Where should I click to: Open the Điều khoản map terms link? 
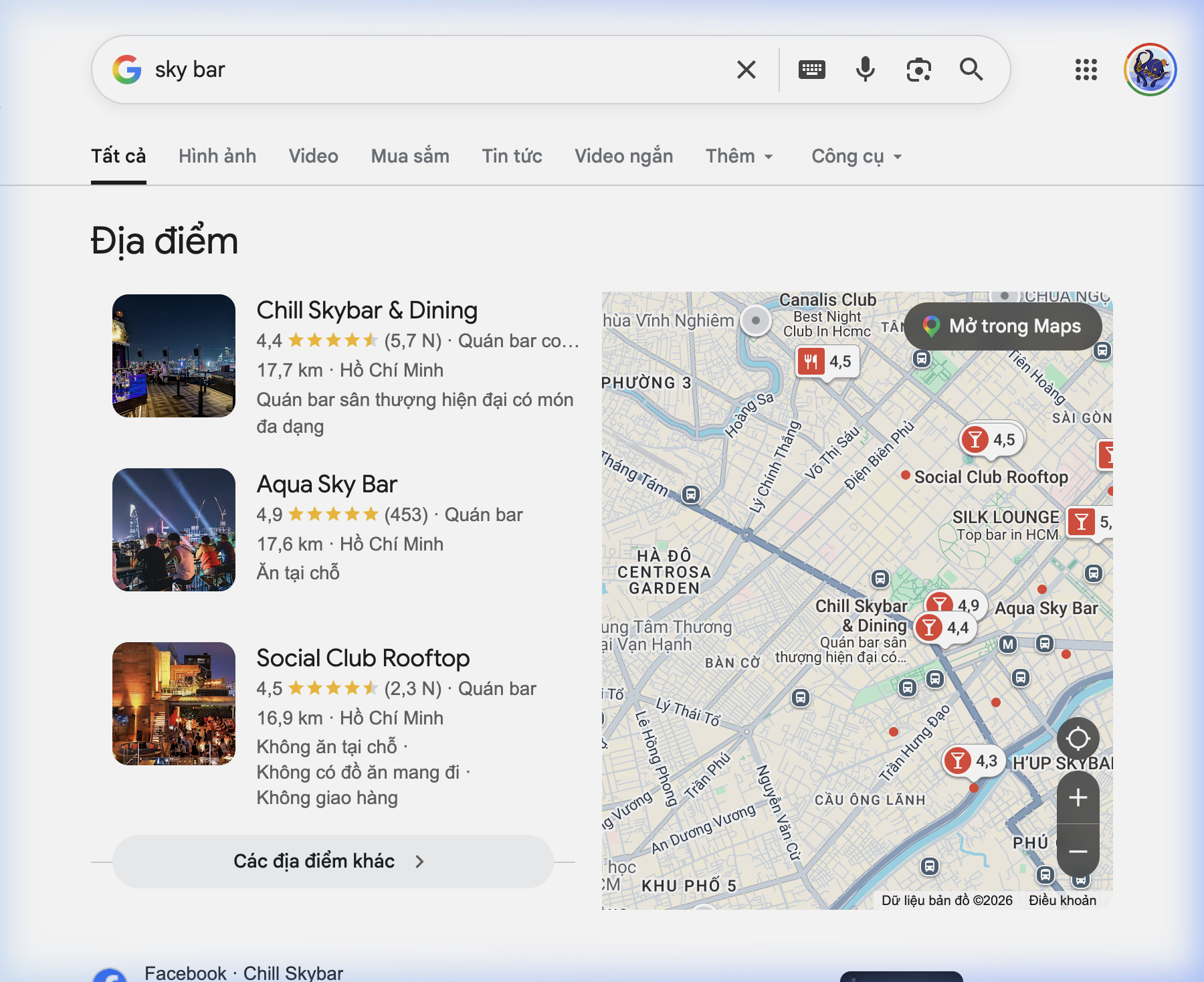point(1063,900)
